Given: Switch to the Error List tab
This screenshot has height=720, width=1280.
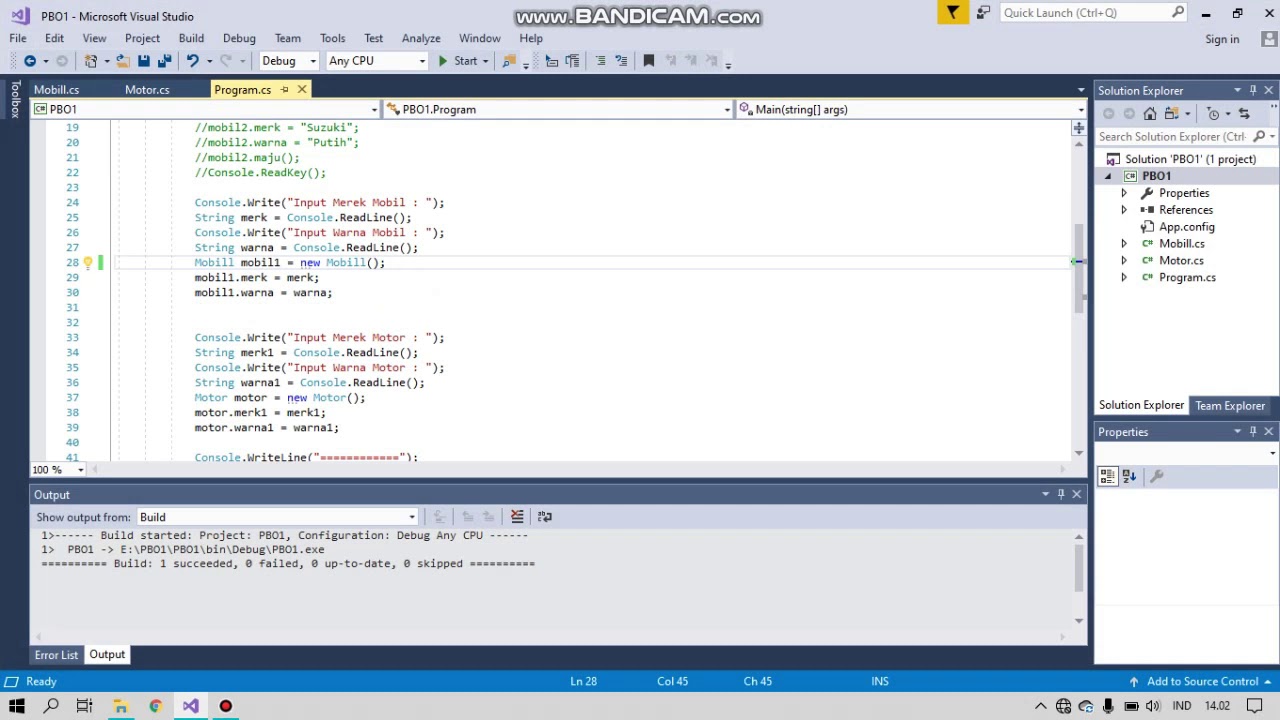Looking at the screenshot, I should [x=56, y=655].
